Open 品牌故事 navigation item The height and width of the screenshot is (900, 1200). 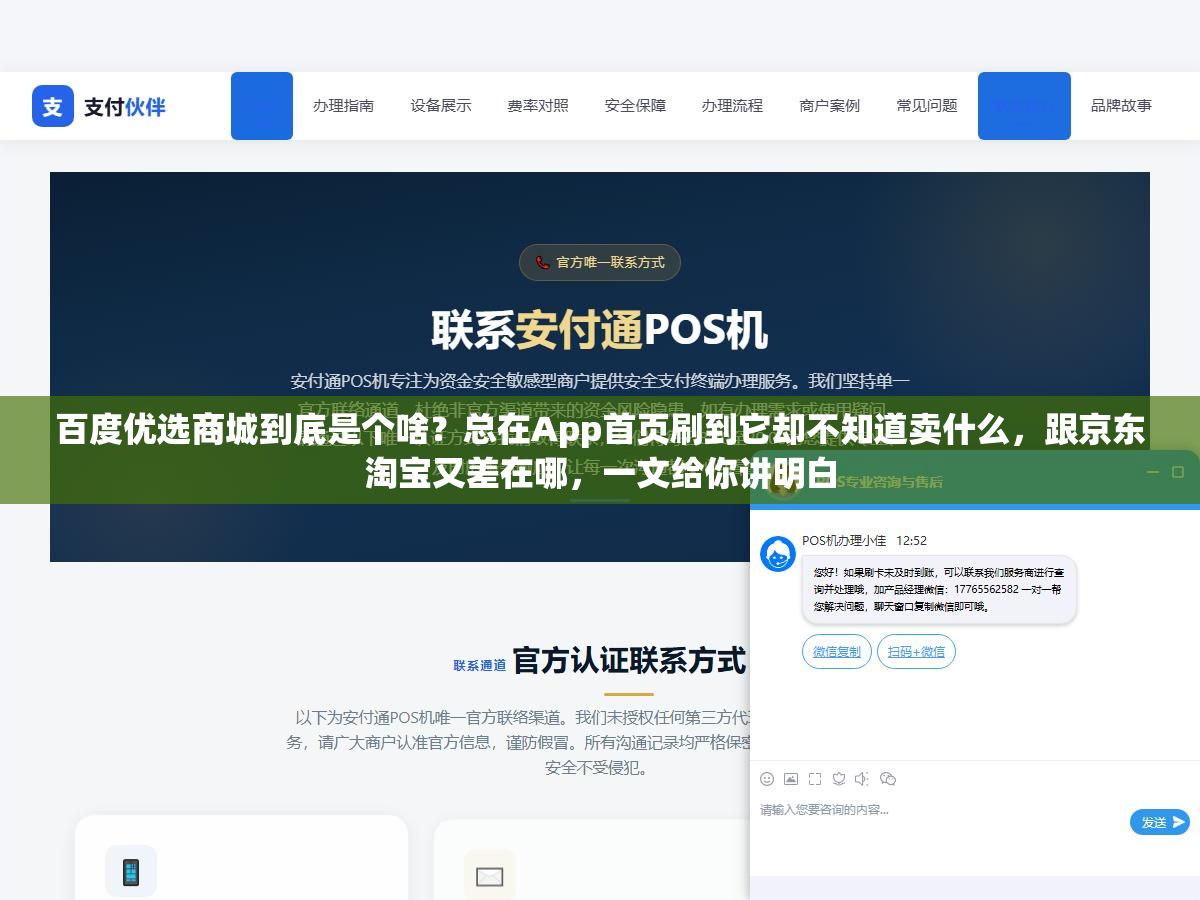click(x=1121, y=106)
